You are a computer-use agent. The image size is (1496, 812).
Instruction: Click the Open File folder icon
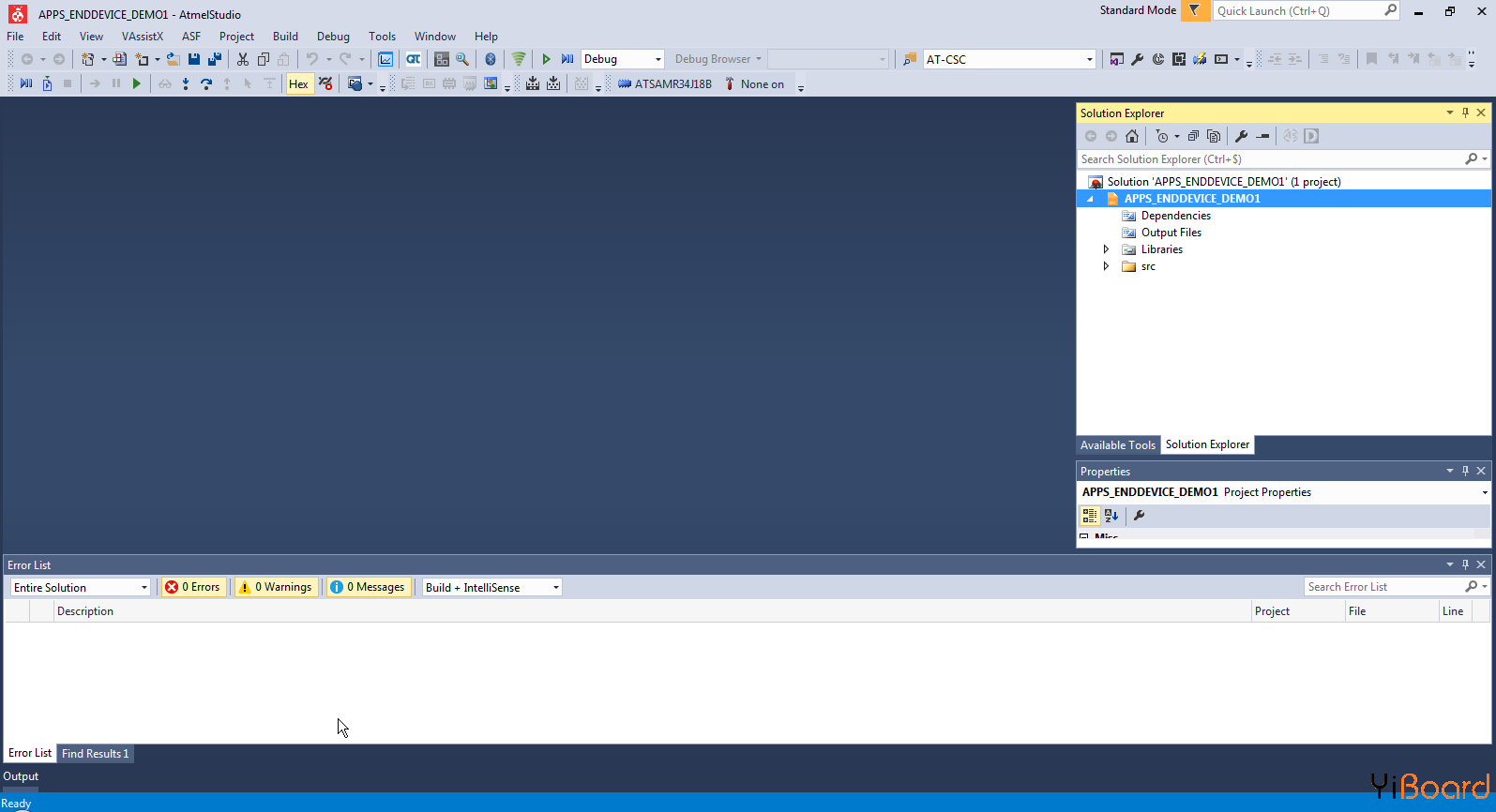174,59
